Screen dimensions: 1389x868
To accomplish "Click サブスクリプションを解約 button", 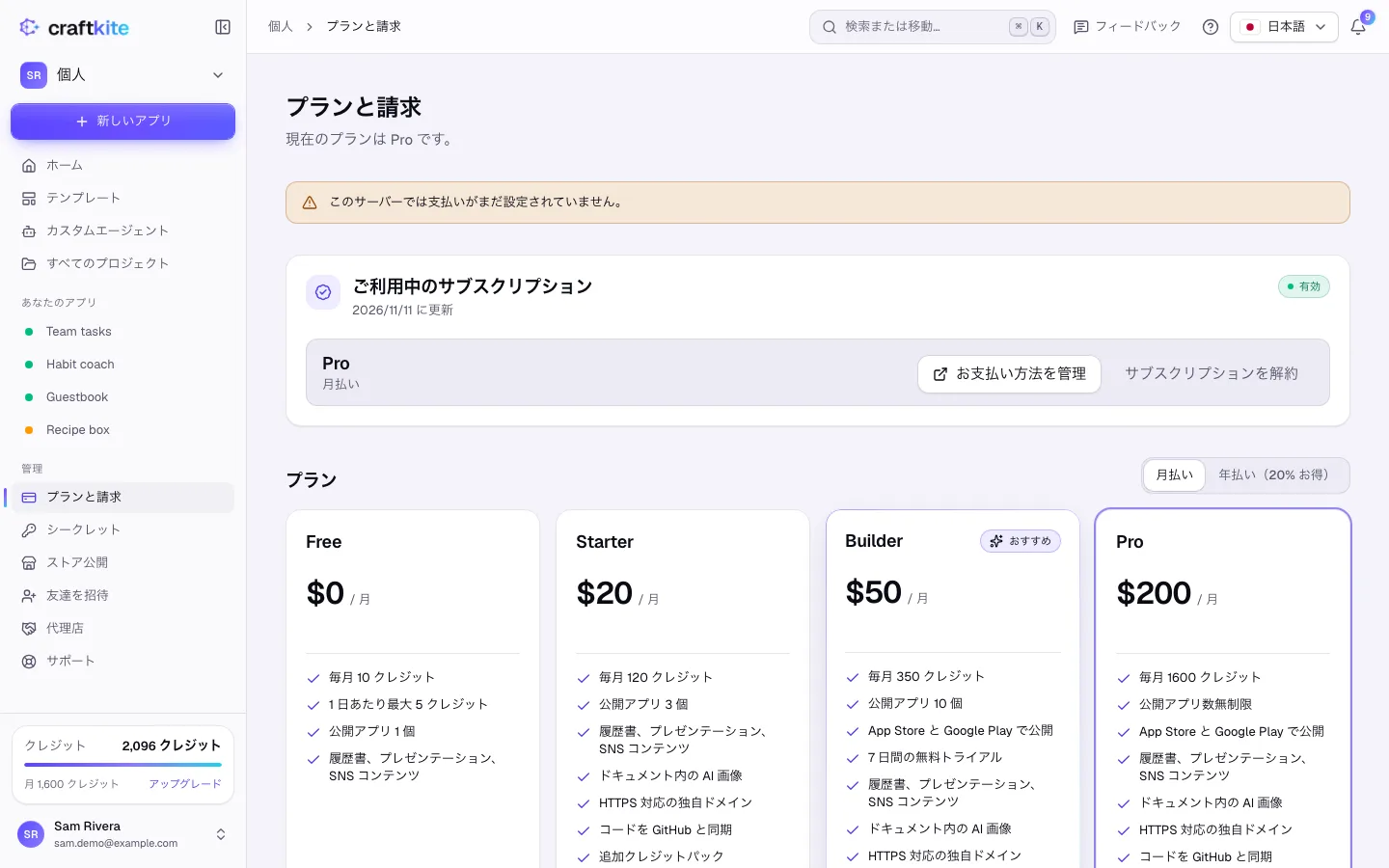I will (1212, 374).
